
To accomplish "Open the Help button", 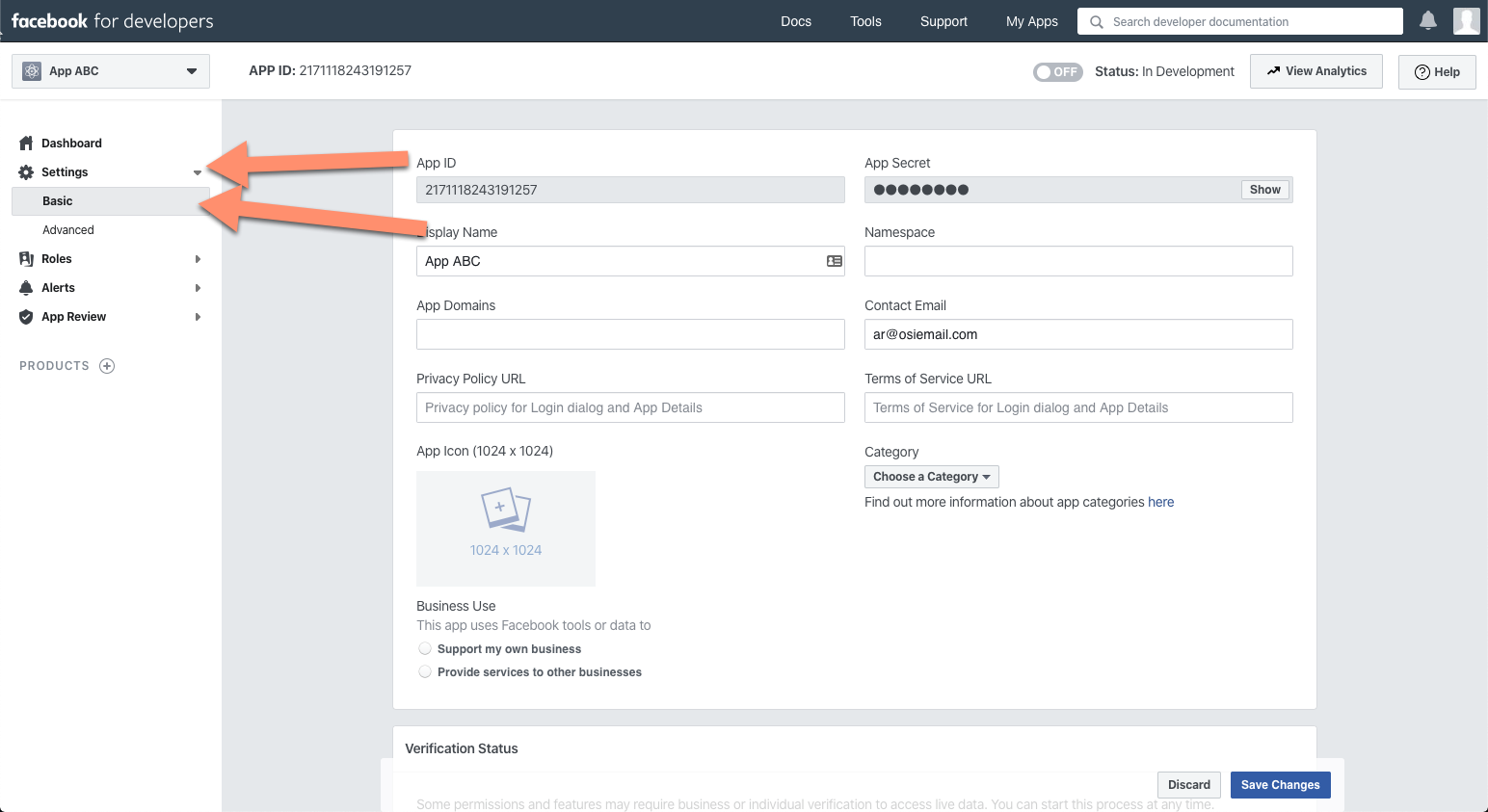I will coord(1437,72).
